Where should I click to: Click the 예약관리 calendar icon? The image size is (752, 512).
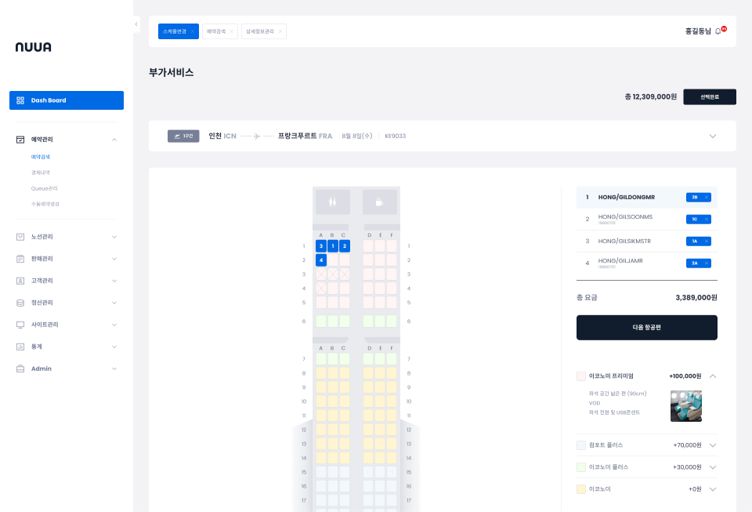(x=20, y=140)
